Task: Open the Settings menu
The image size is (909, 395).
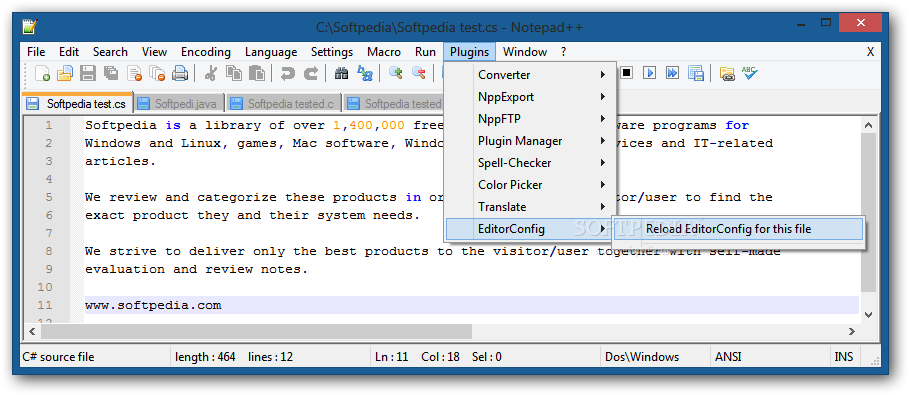Action: click(x=332, y=52)
